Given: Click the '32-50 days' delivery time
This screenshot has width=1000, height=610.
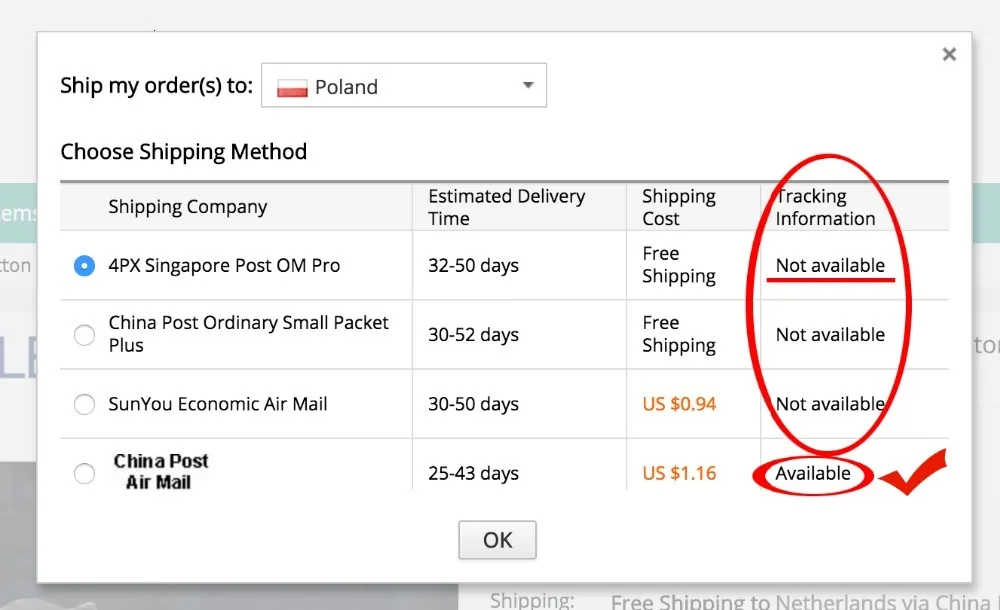Looking at the screenshot, I should (x=473, y=265).
